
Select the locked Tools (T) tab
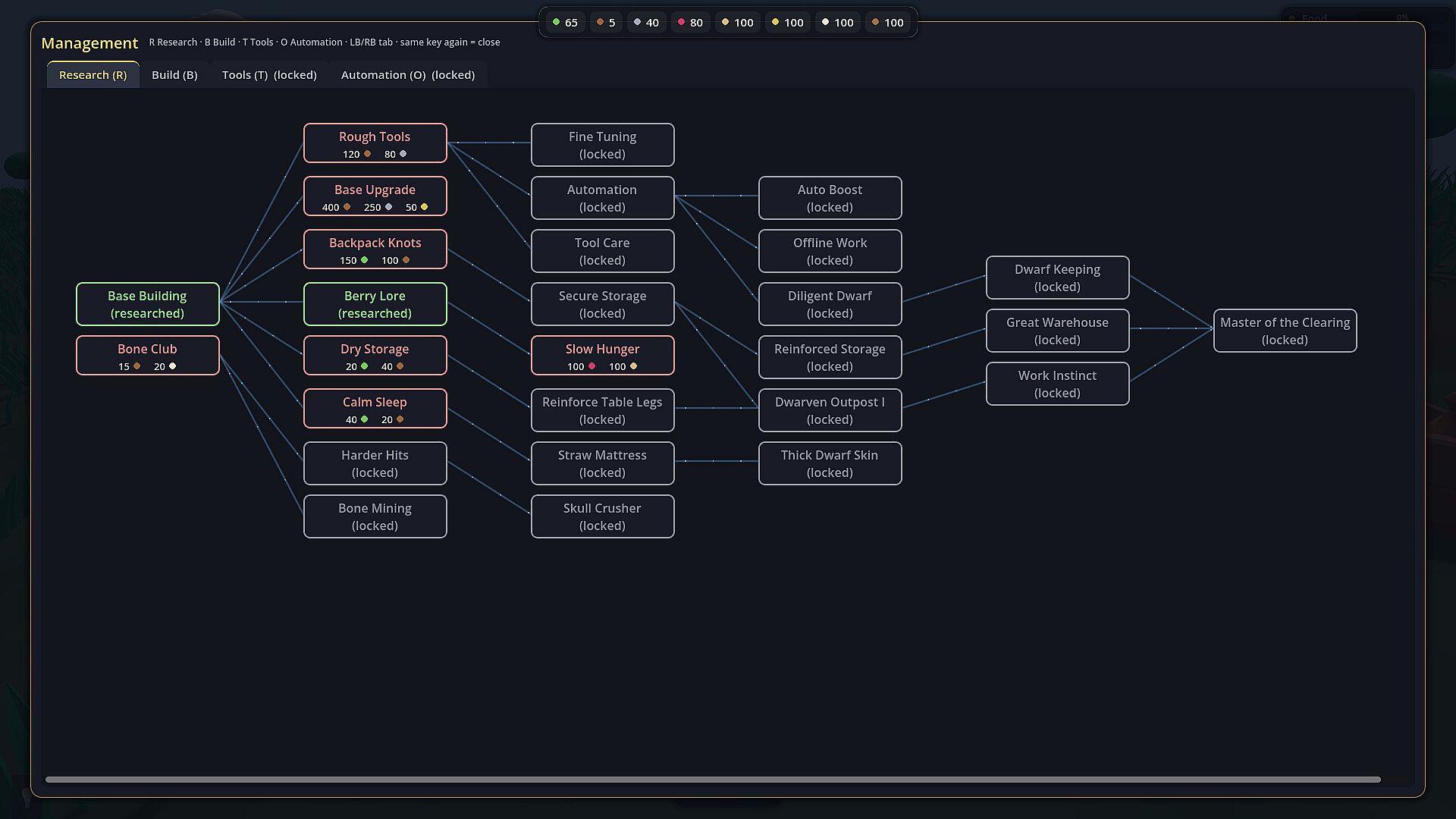(x=269, y=75)
